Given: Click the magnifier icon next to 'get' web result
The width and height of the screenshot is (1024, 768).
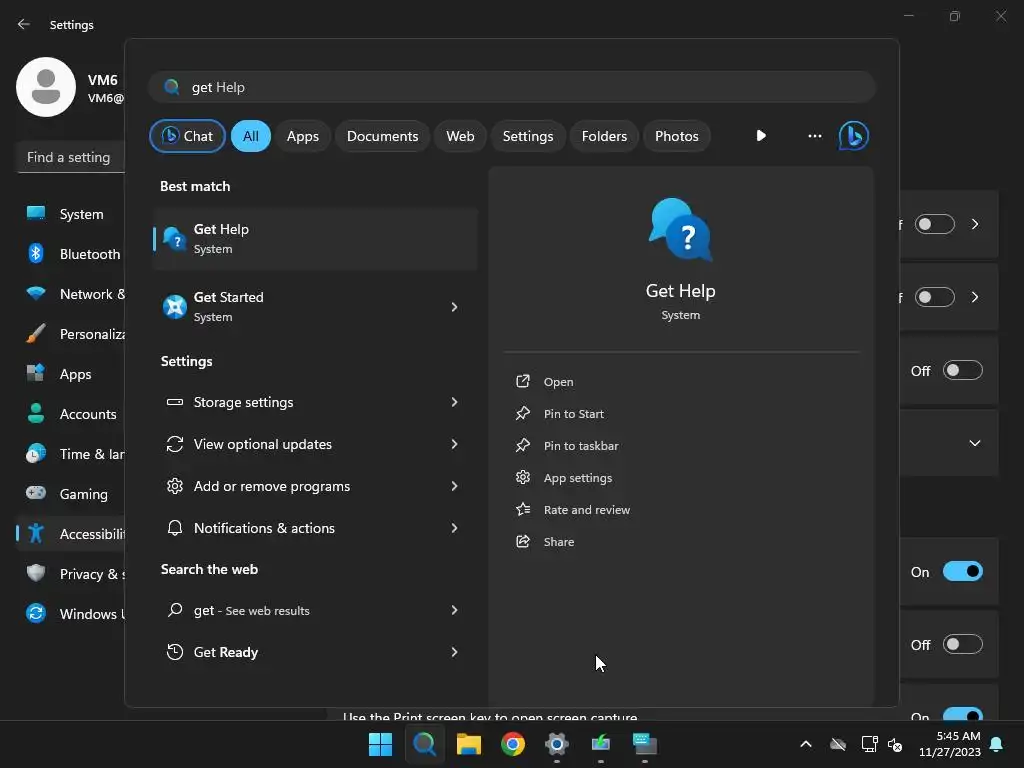Looking at the screenshot, I should tap(175, 610).
